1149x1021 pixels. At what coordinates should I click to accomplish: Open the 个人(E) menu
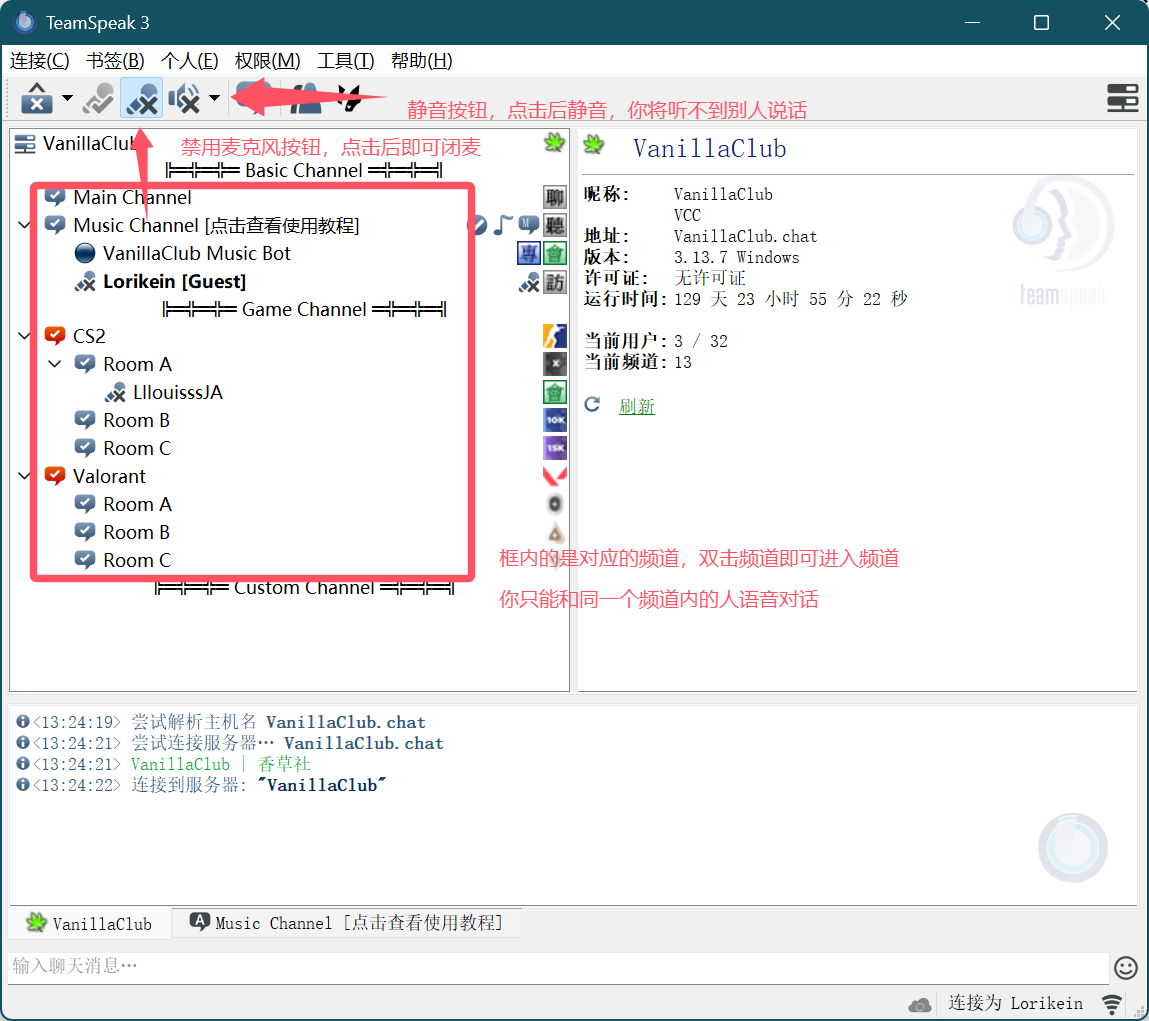(x=190, y=61)
